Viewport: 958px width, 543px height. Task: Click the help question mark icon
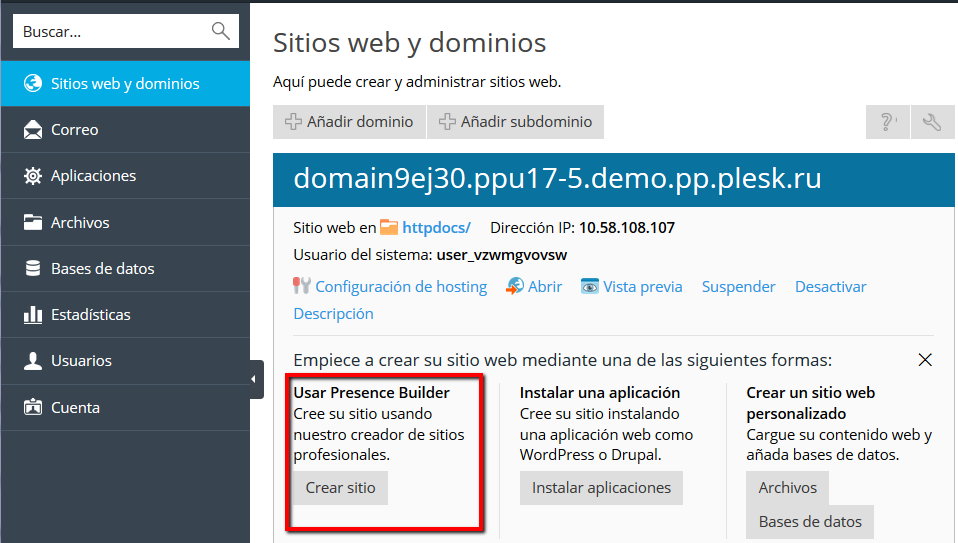887,122
